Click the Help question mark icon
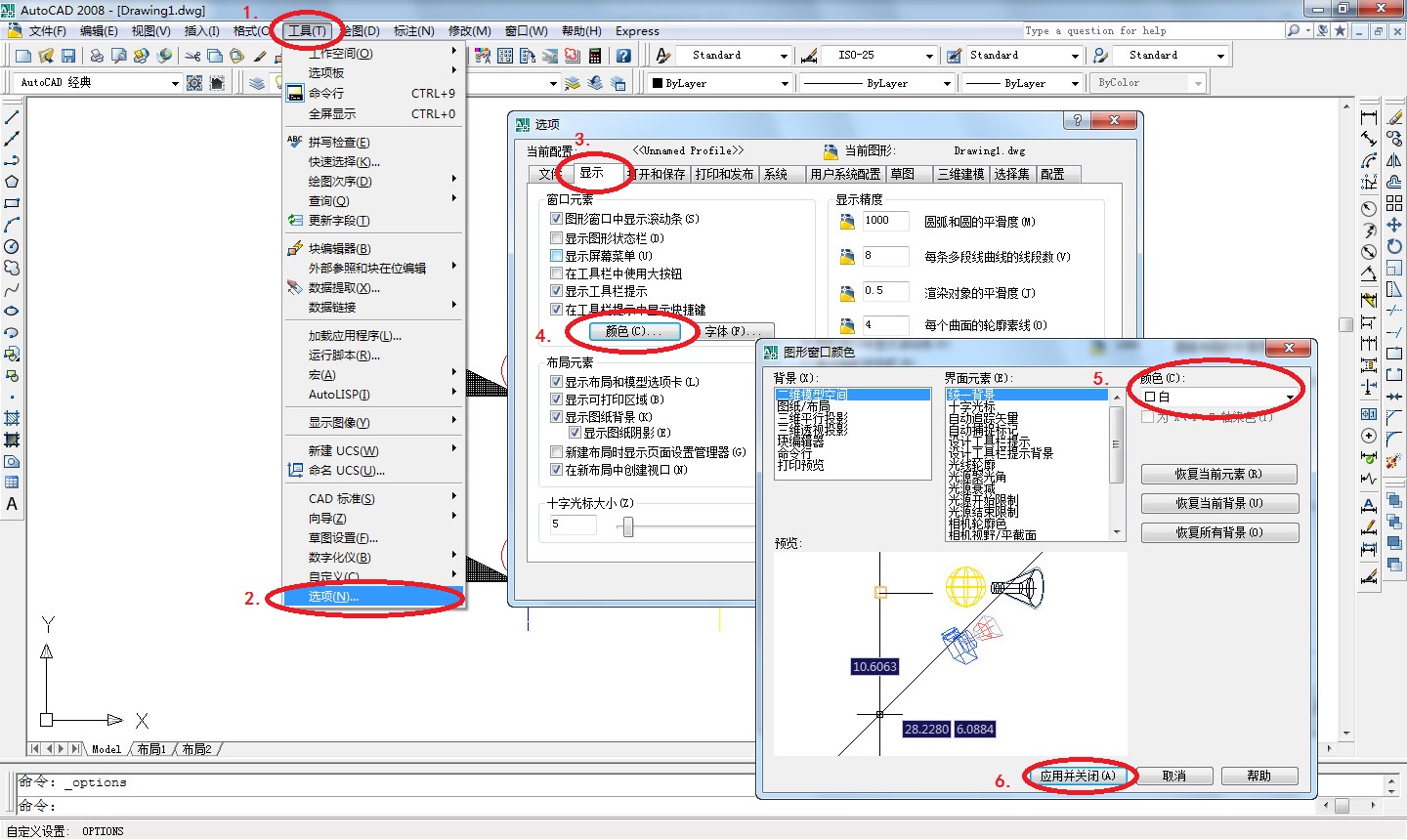The image size is (1407, 840). coord(623,56)
